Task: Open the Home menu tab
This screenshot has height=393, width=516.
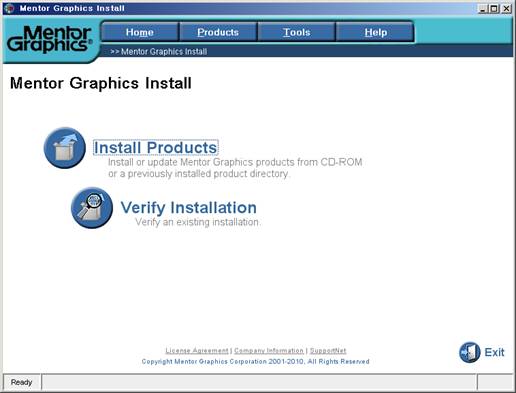Action: click(140, 32)
